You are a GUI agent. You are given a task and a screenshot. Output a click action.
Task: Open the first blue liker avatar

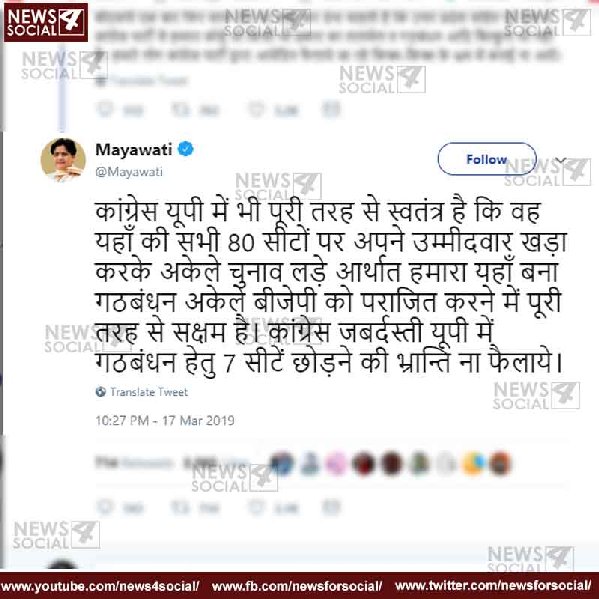point(282,463)
